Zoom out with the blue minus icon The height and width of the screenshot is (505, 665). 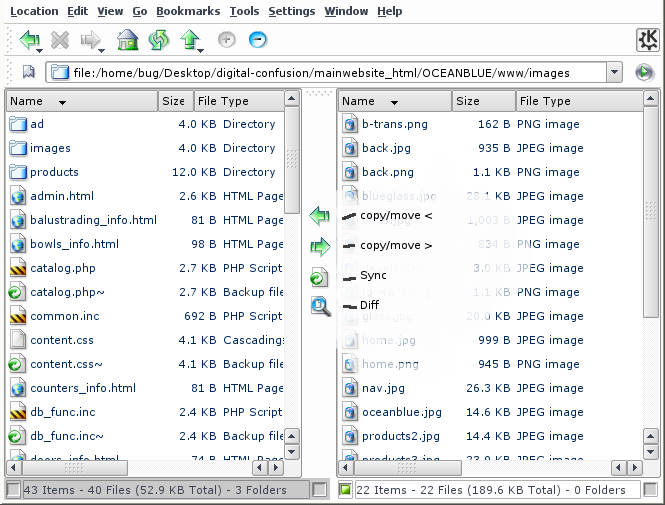[257, 40]
